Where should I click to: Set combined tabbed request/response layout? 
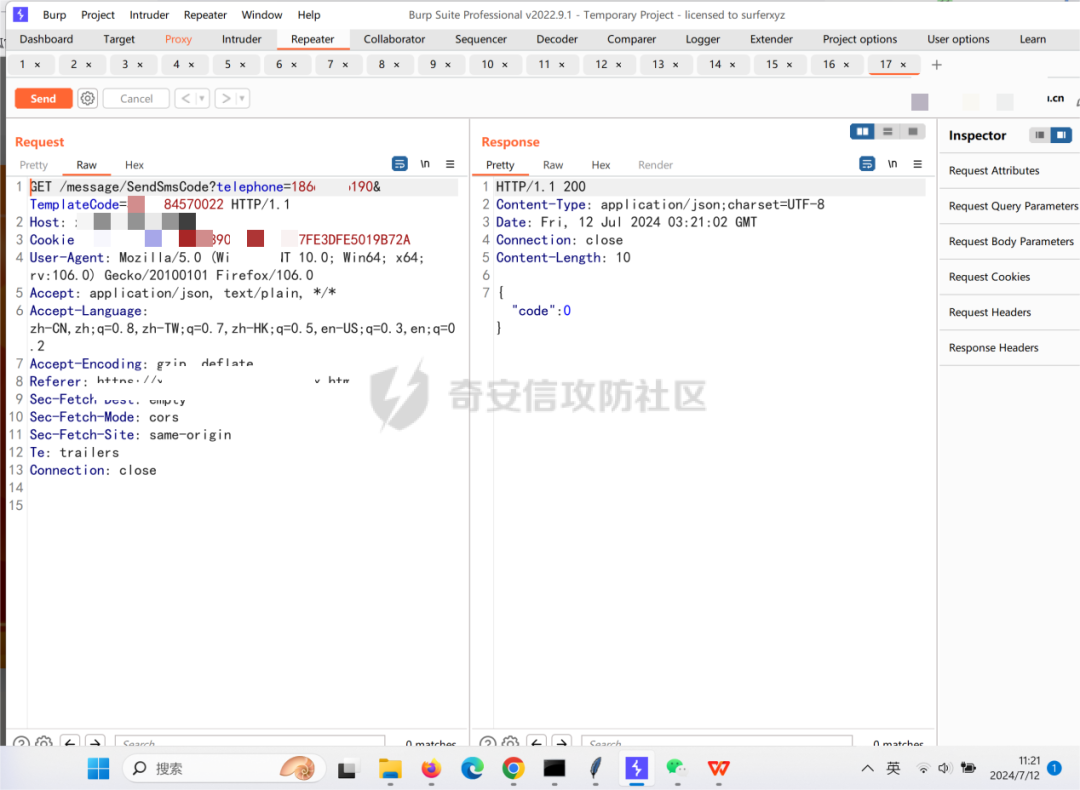click(913, 132)
